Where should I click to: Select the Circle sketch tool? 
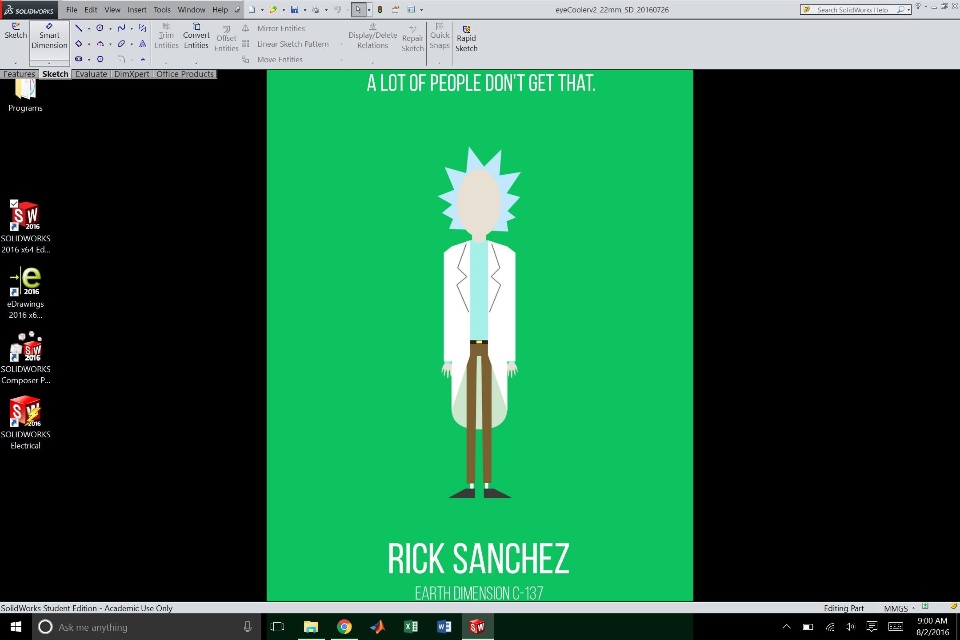pos(99,28)
